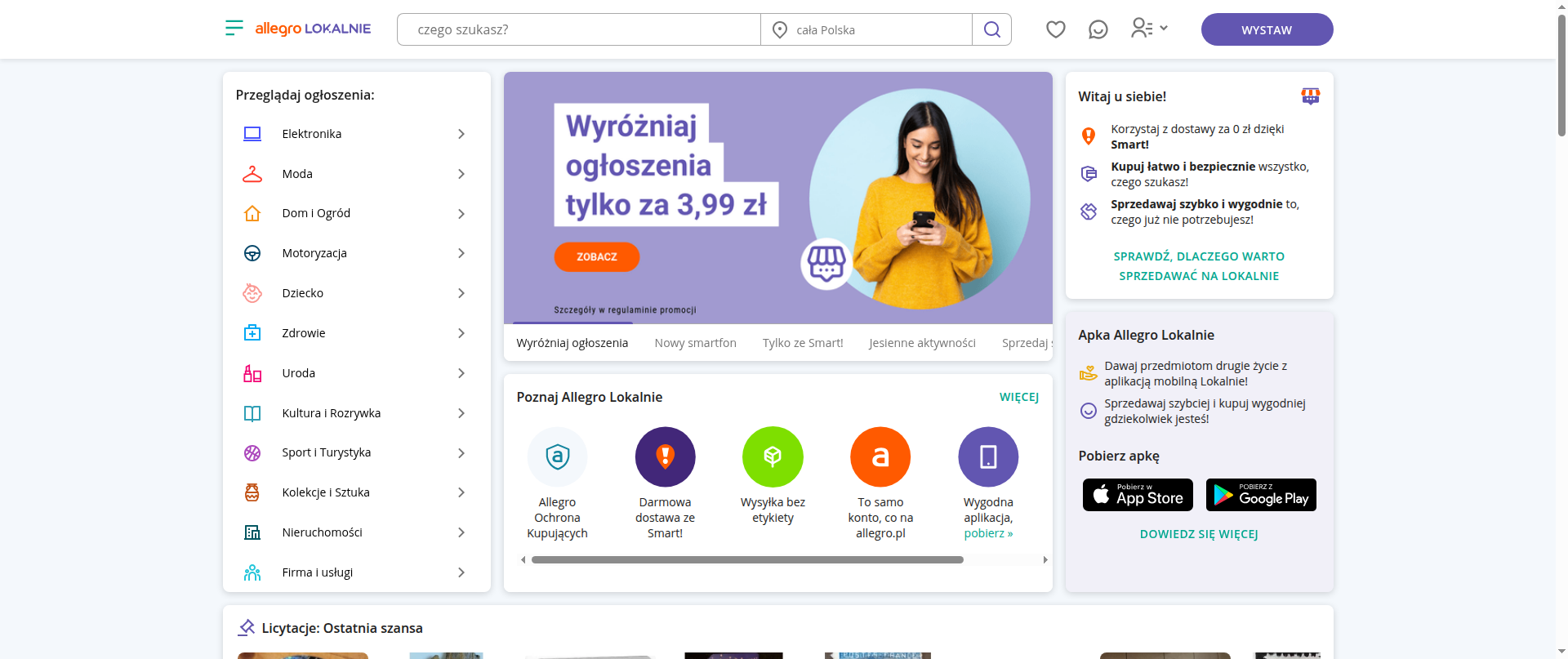Click 'SPRAWDŹ, DLACZEGO WARTO SPRZEDAWAĆ NA LOKALNIE' link
This screenshot has height=659, width=1568.
click(1199, 266)
